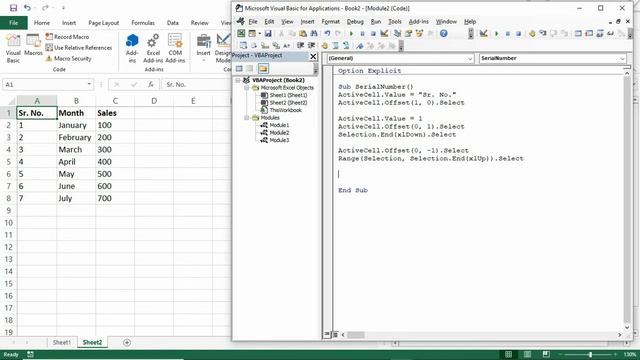Click the Reset stop icon in Standard toolbar
Screen dimensions: 640x360
click(x=373, y=33)
